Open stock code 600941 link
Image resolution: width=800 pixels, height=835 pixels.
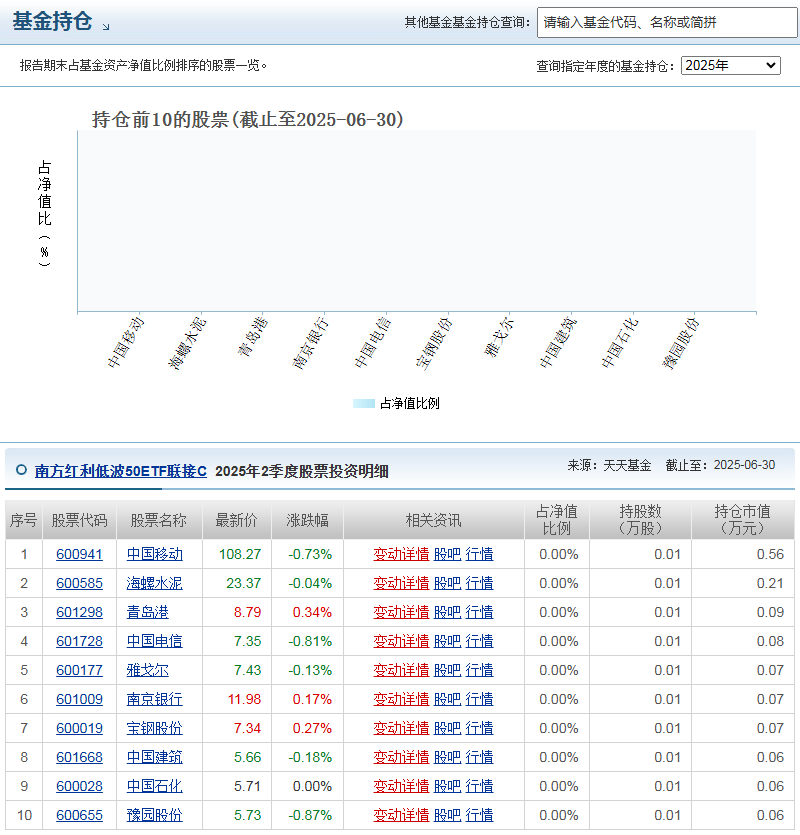[x=79, y=554]
